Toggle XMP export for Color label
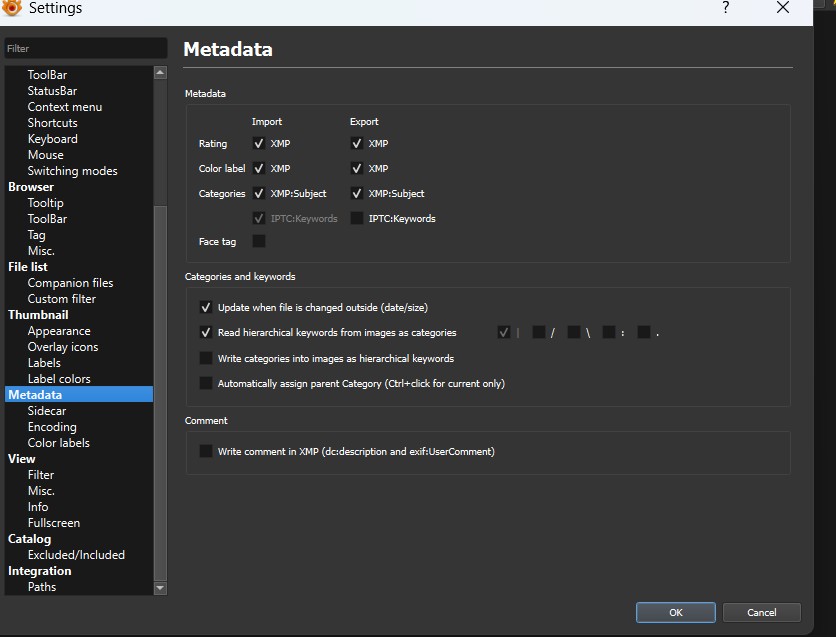Image resolution: width=836 pixels, height=637 pixels. (356, 168)
